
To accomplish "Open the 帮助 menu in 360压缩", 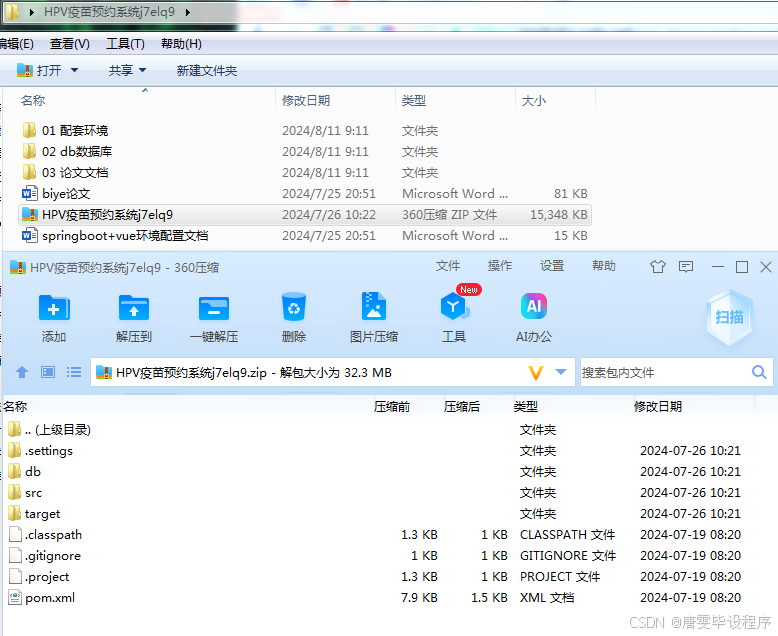I will click(604, 266).
